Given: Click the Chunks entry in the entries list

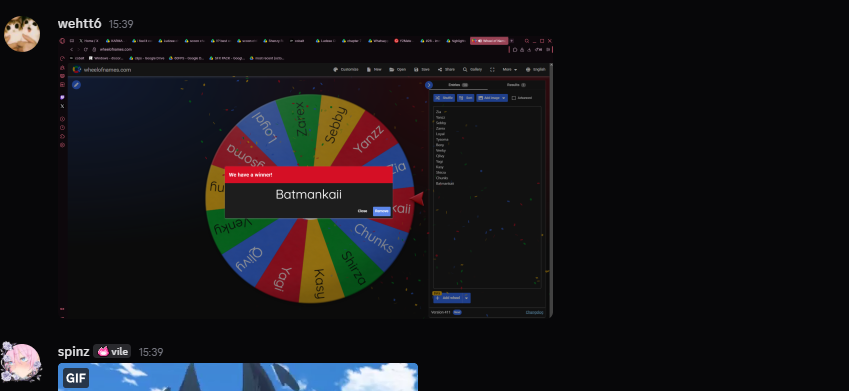Looking at the screenshot, I should coord(442,178).
